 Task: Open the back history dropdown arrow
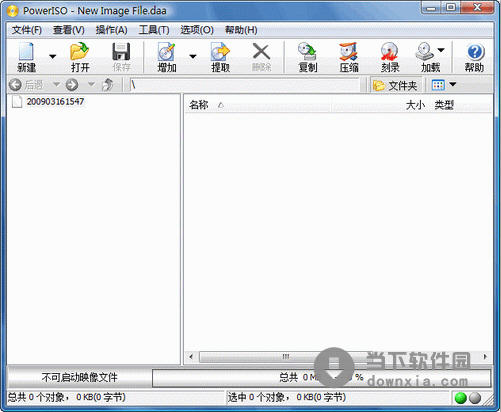pyautogui.click(x=56, y=84)
